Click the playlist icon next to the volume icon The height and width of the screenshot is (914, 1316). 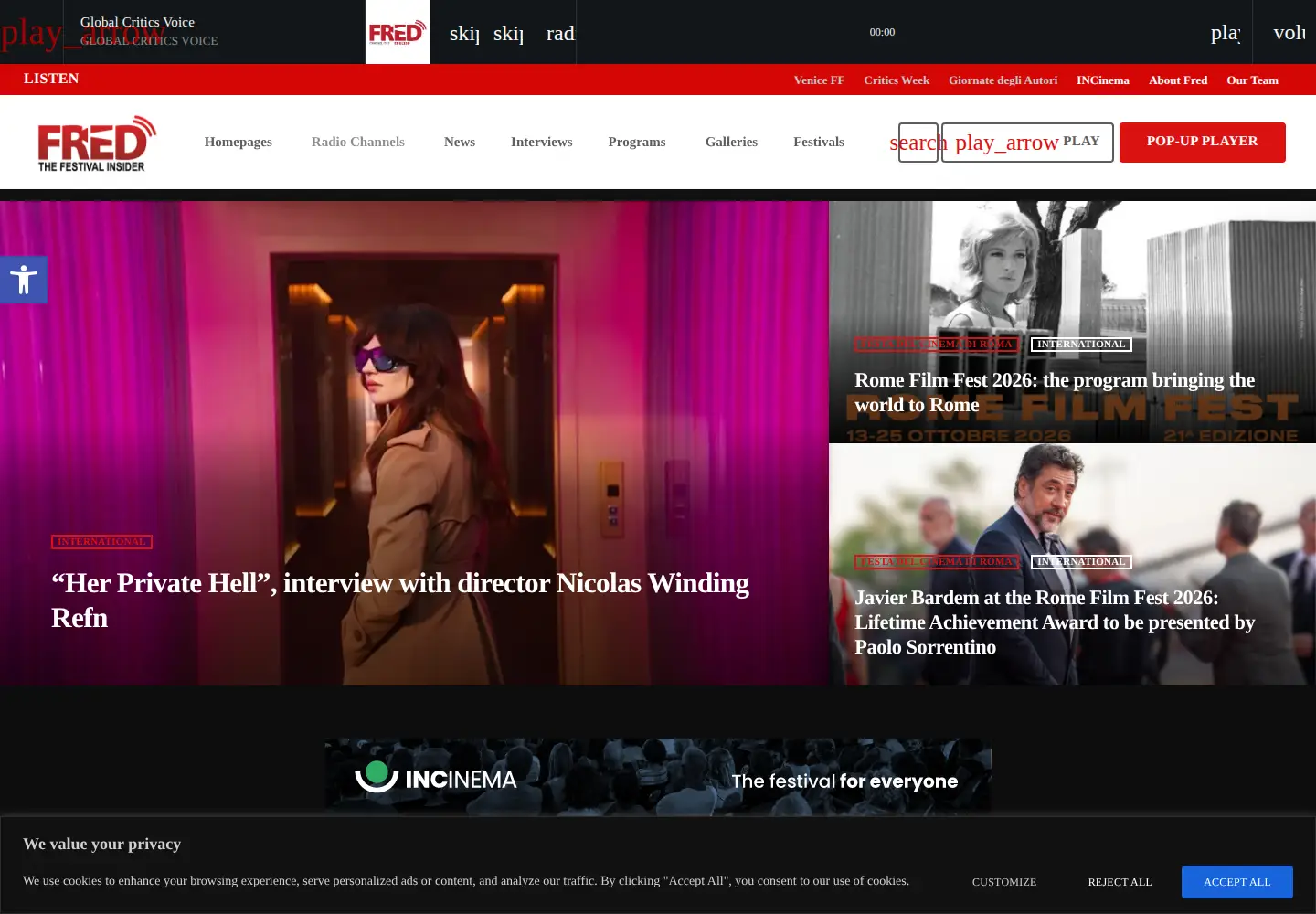coord(1226,33)
